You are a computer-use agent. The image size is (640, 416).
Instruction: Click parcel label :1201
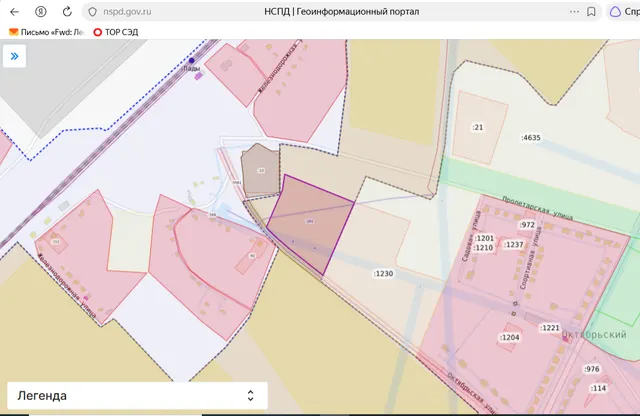tap(484, 238)
